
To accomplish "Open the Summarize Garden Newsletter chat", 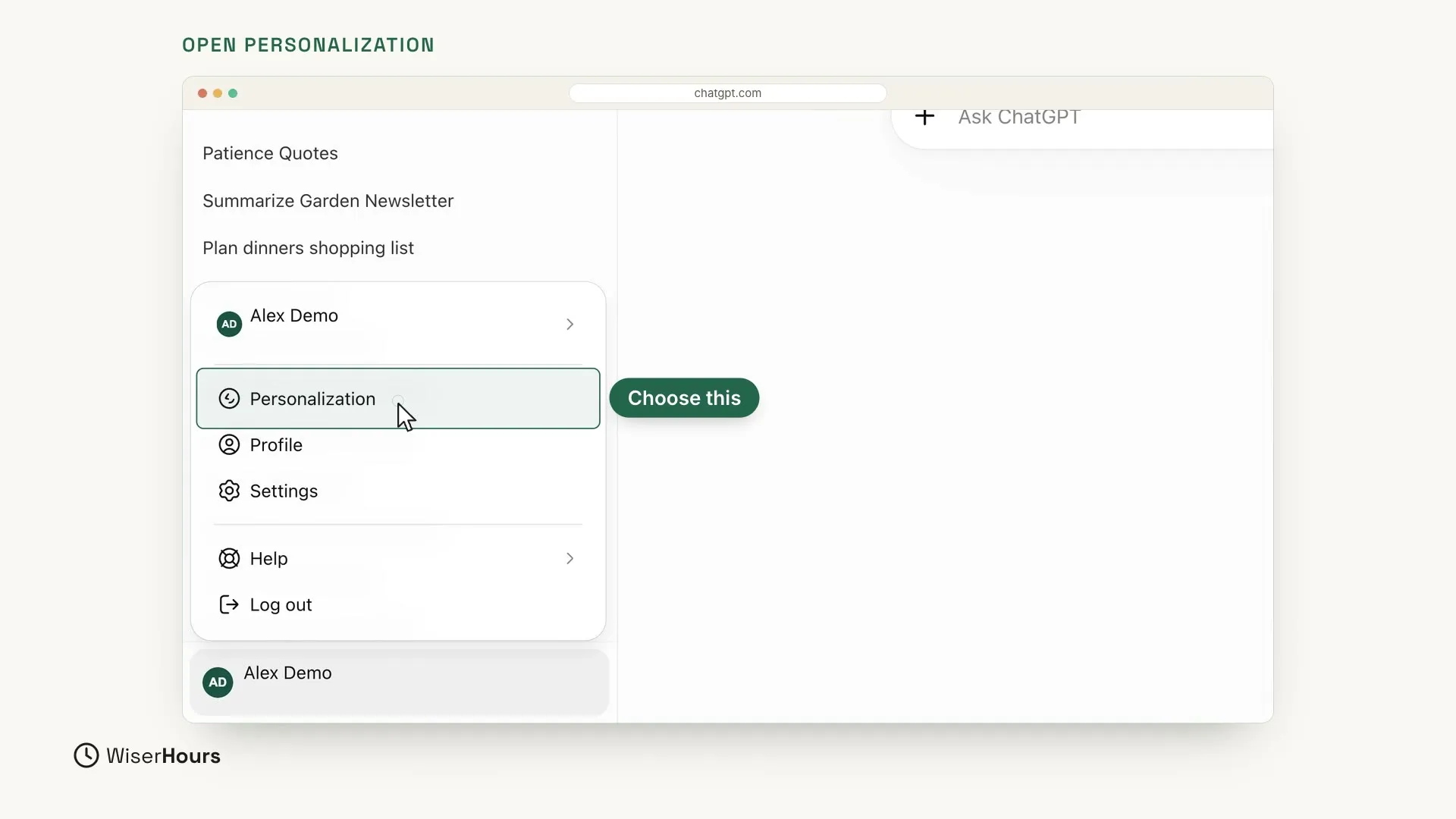I will pos(328,201).
